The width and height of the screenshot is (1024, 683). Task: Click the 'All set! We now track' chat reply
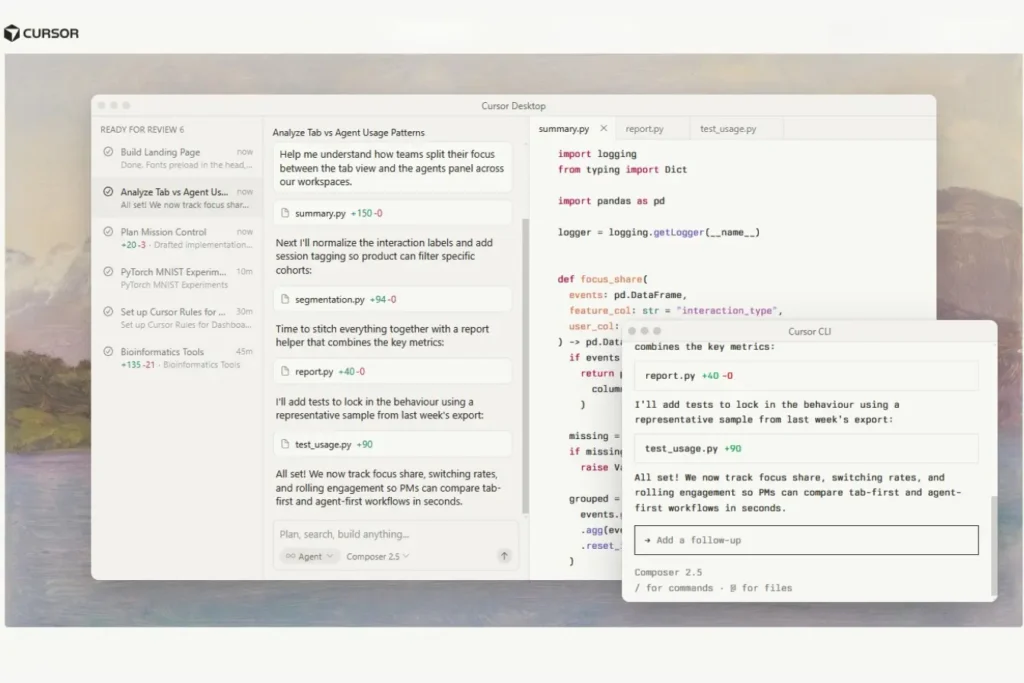388,488
